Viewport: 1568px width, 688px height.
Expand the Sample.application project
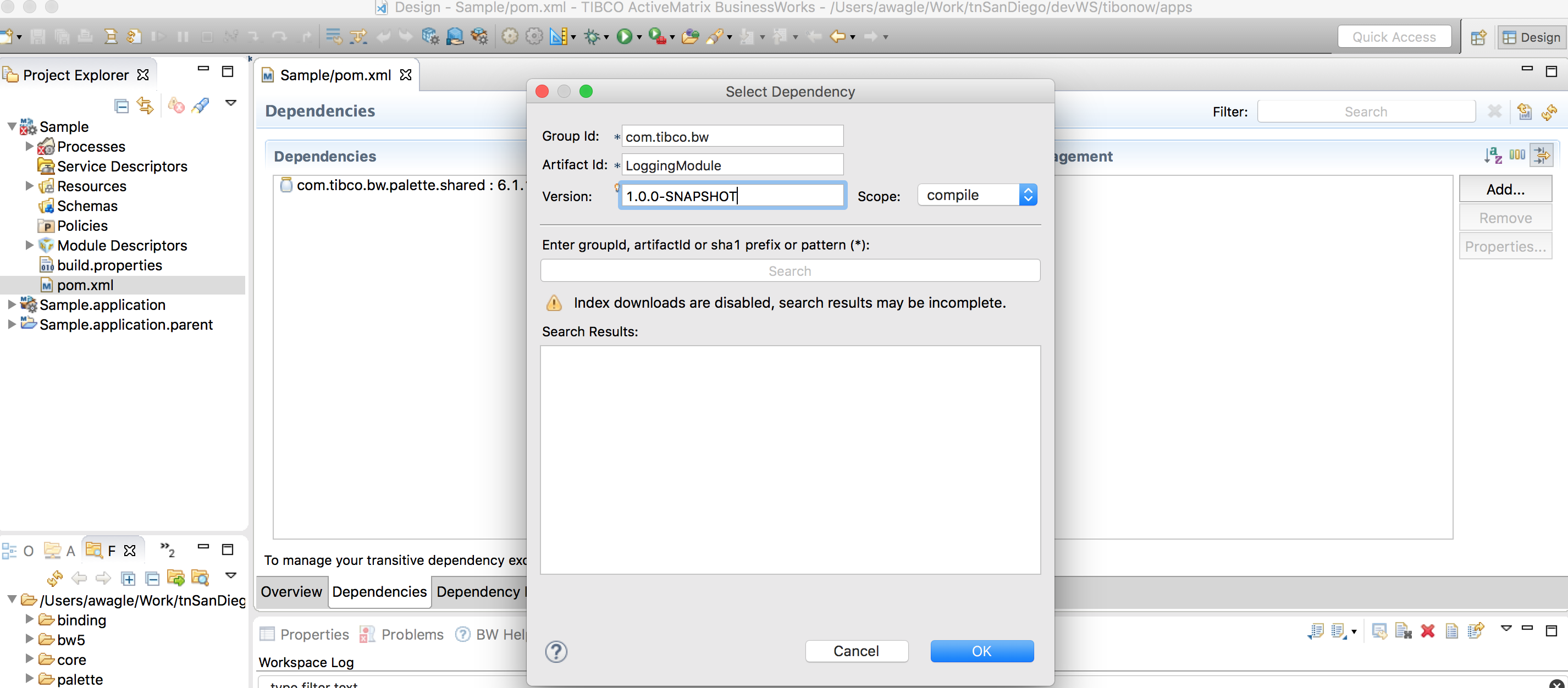coord(12,304)
